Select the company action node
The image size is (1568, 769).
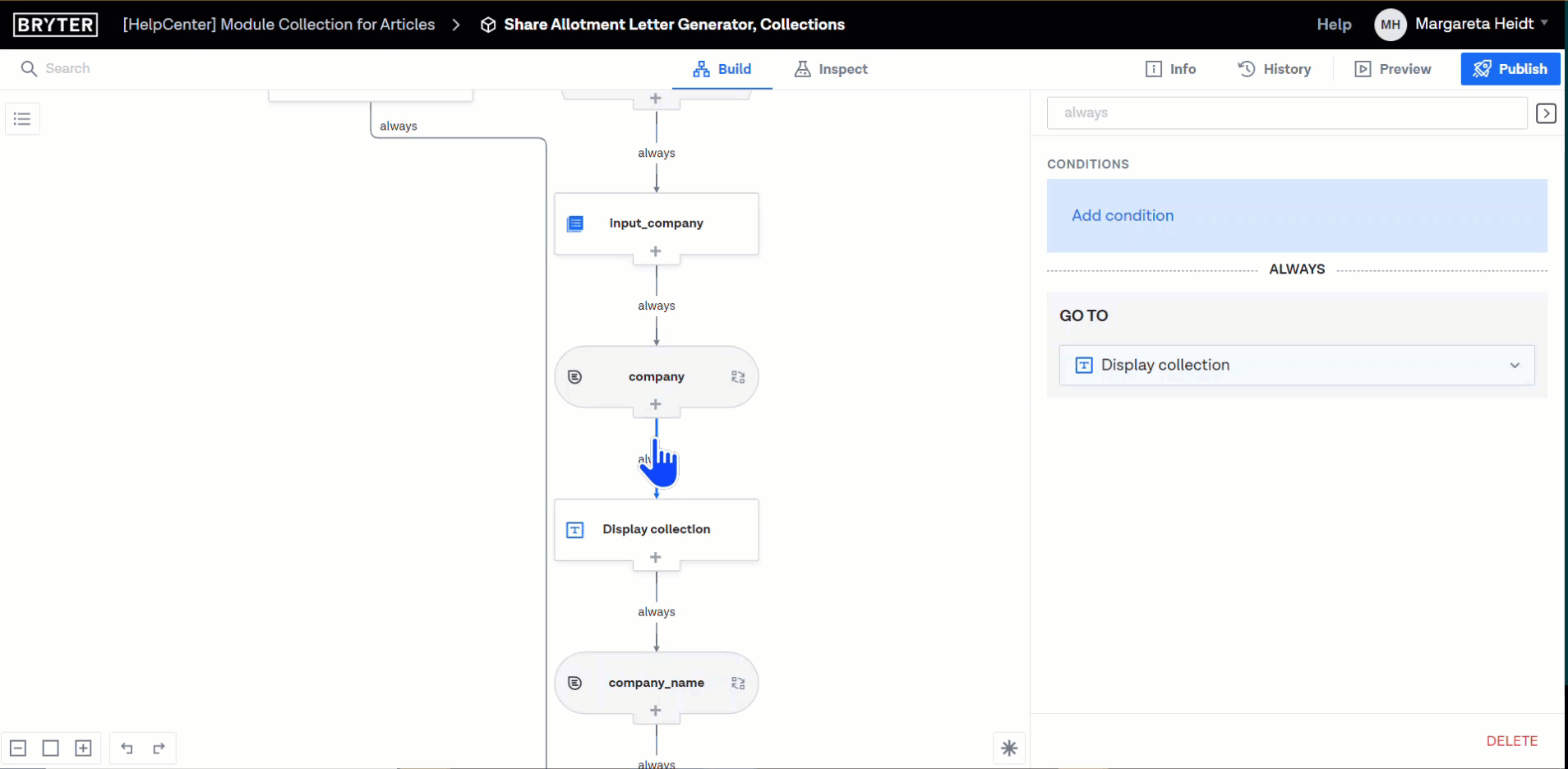point(657,376)
